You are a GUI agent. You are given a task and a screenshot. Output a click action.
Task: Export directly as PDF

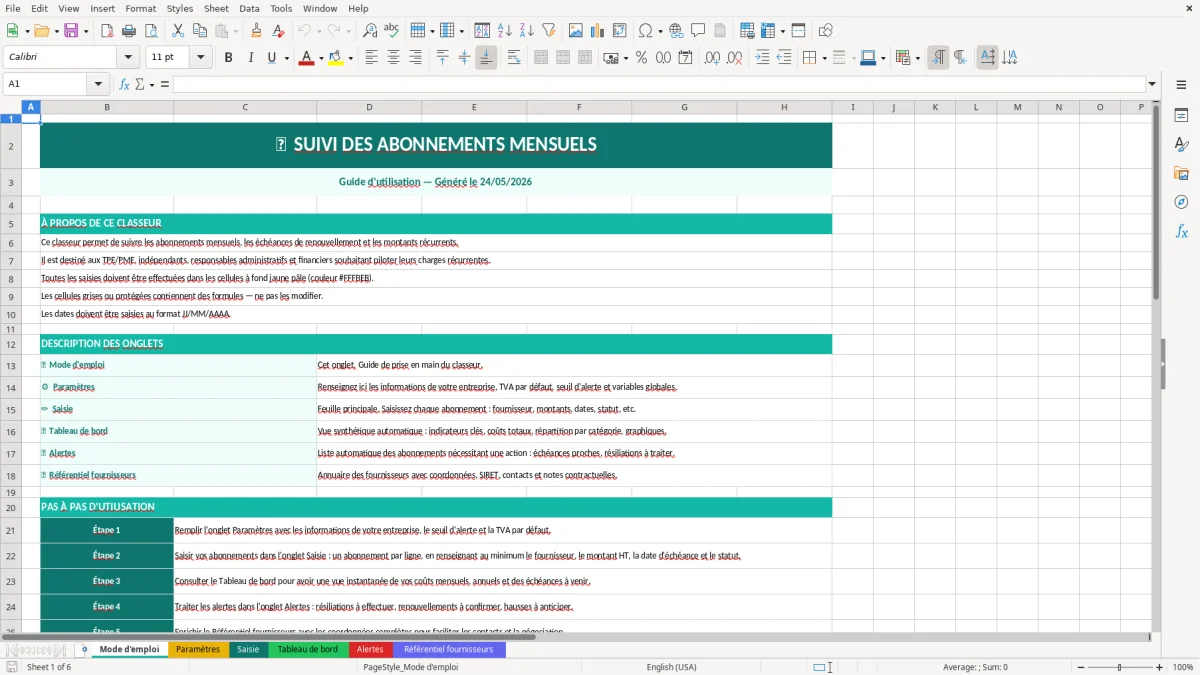[107, 31]
